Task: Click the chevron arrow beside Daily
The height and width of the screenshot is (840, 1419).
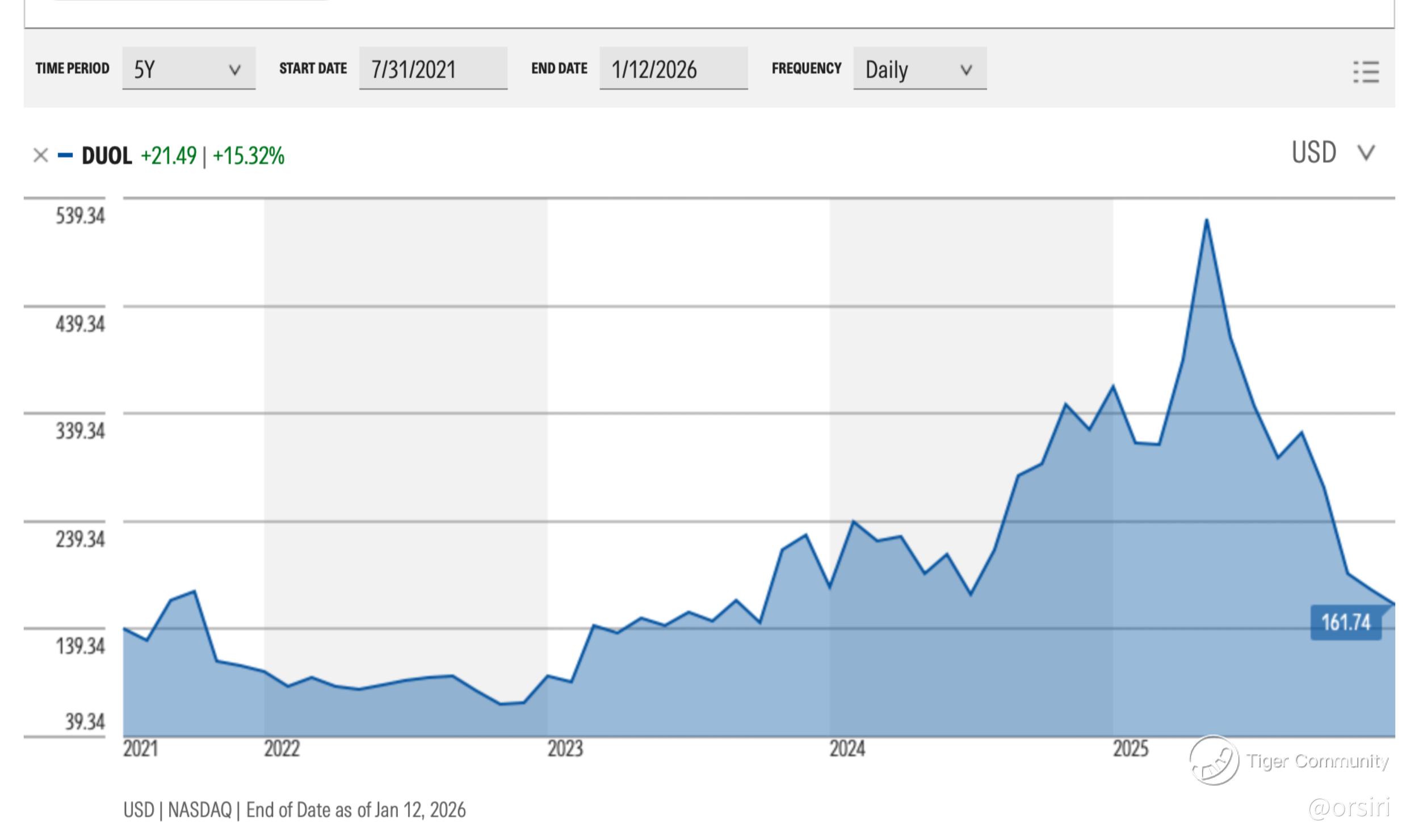Action: pyautogui.click(x=965, y=70)
